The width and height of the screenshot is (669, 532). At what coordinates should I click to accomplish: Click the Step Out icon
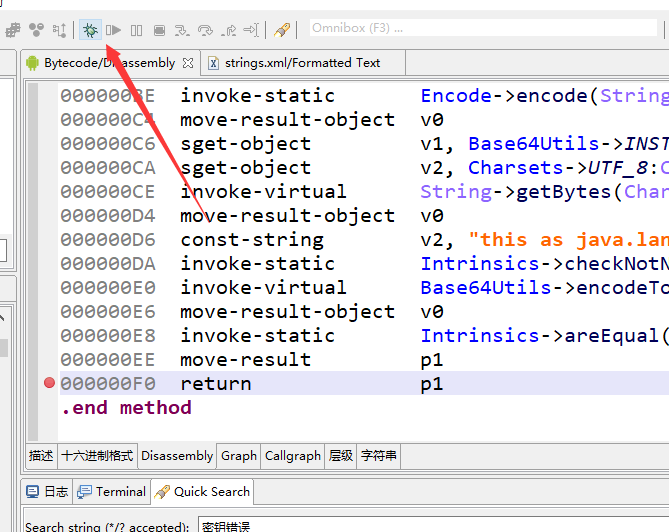coord(228,30)
